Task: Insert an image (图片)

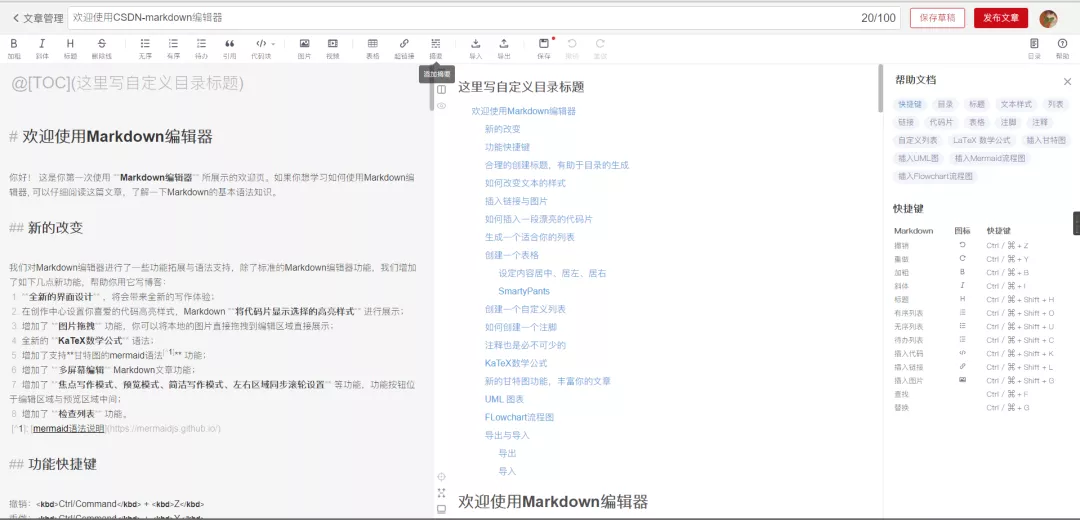Action: click(x=304, y=48)
